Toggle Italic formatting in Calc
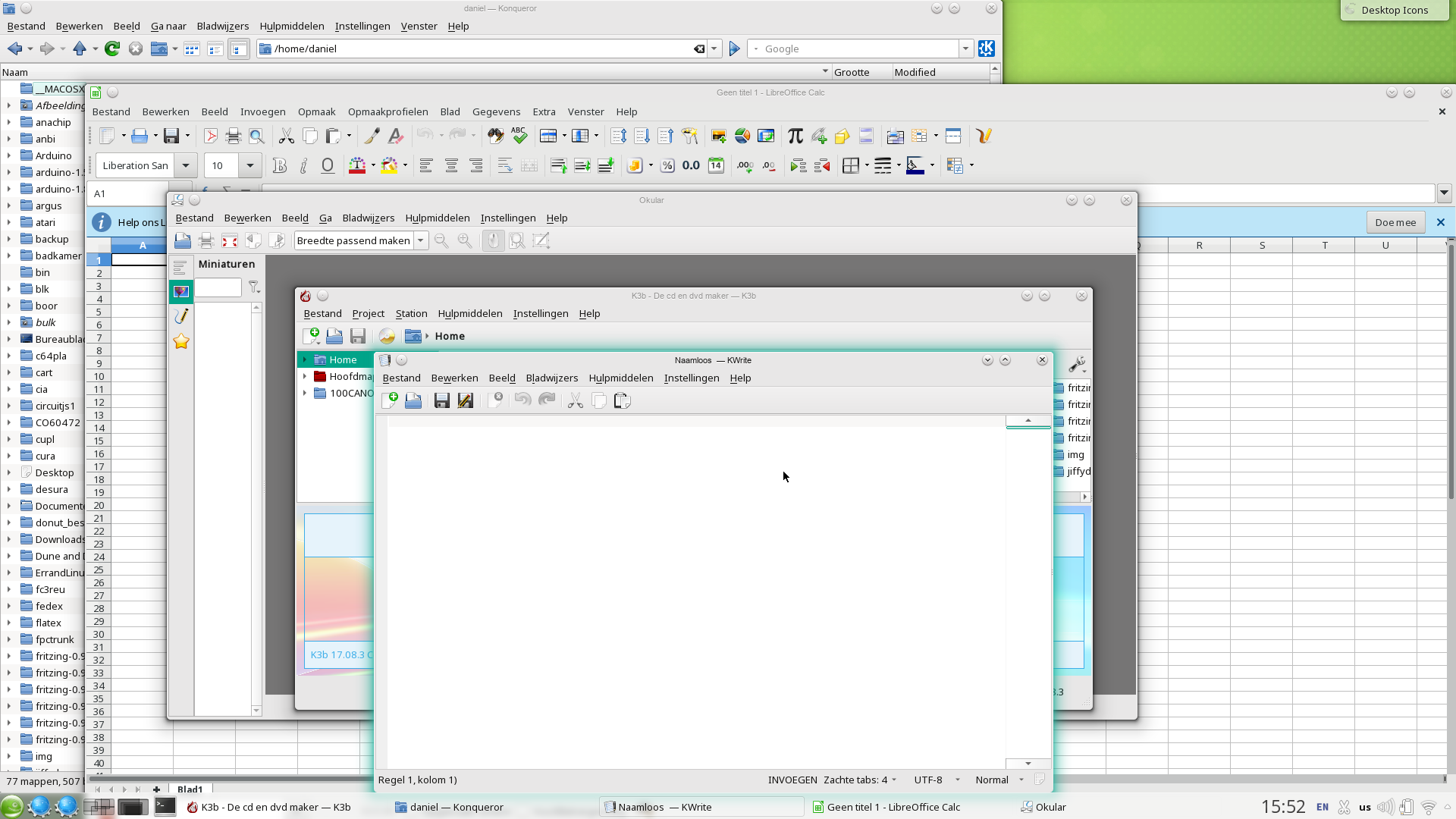This screenshot has height=819, width=1456. 303,165
